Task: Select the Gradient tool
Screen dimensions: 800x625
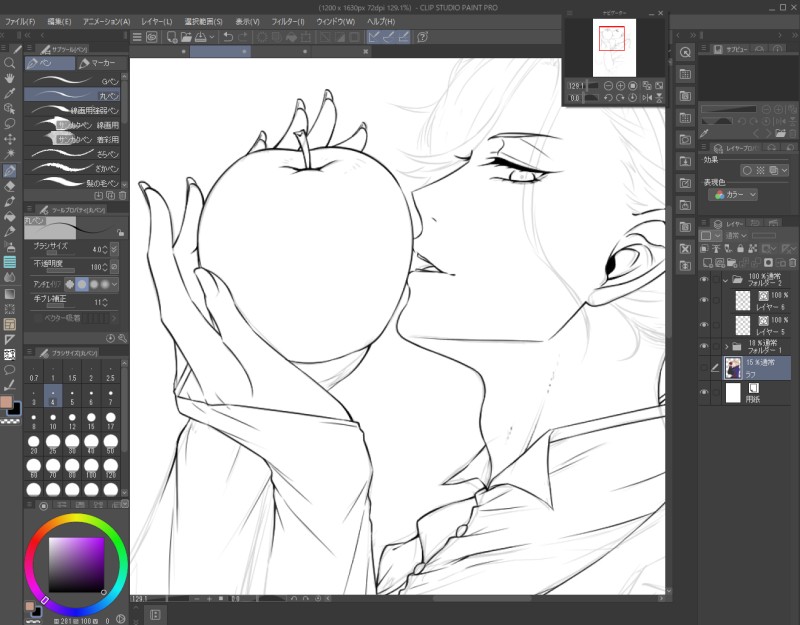Action: pos(9,294)
